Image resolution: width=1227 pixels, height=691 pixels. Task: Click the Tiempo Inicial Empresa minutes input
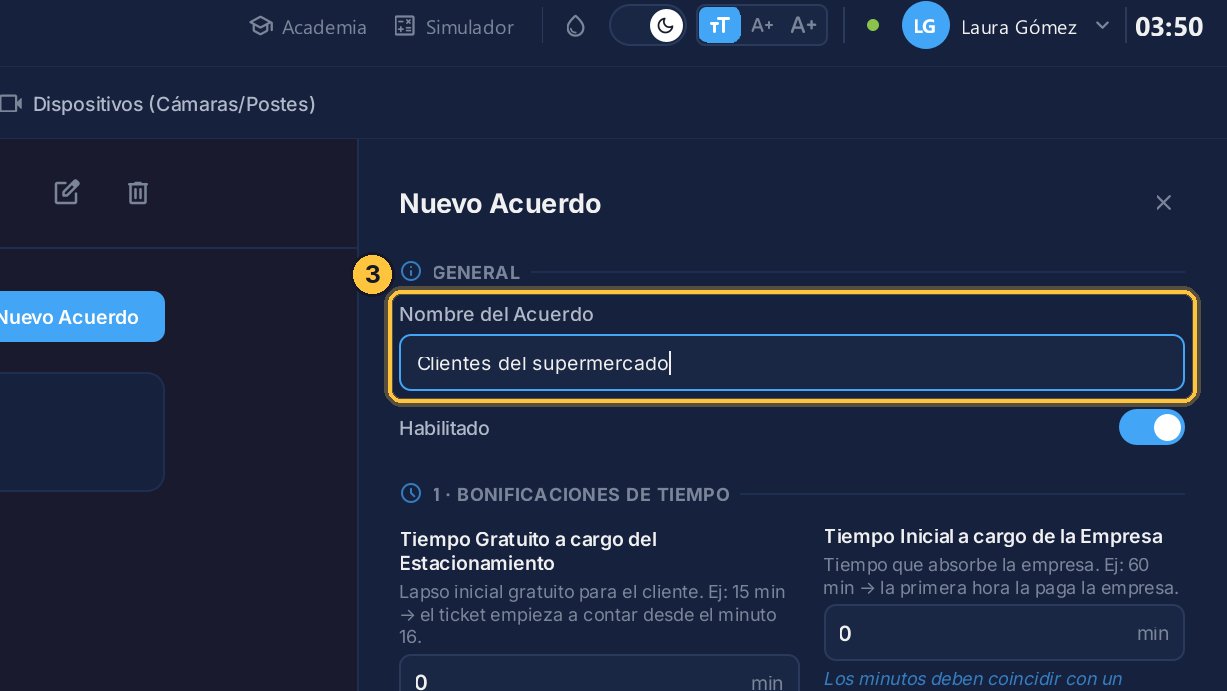click(1004, 633)
